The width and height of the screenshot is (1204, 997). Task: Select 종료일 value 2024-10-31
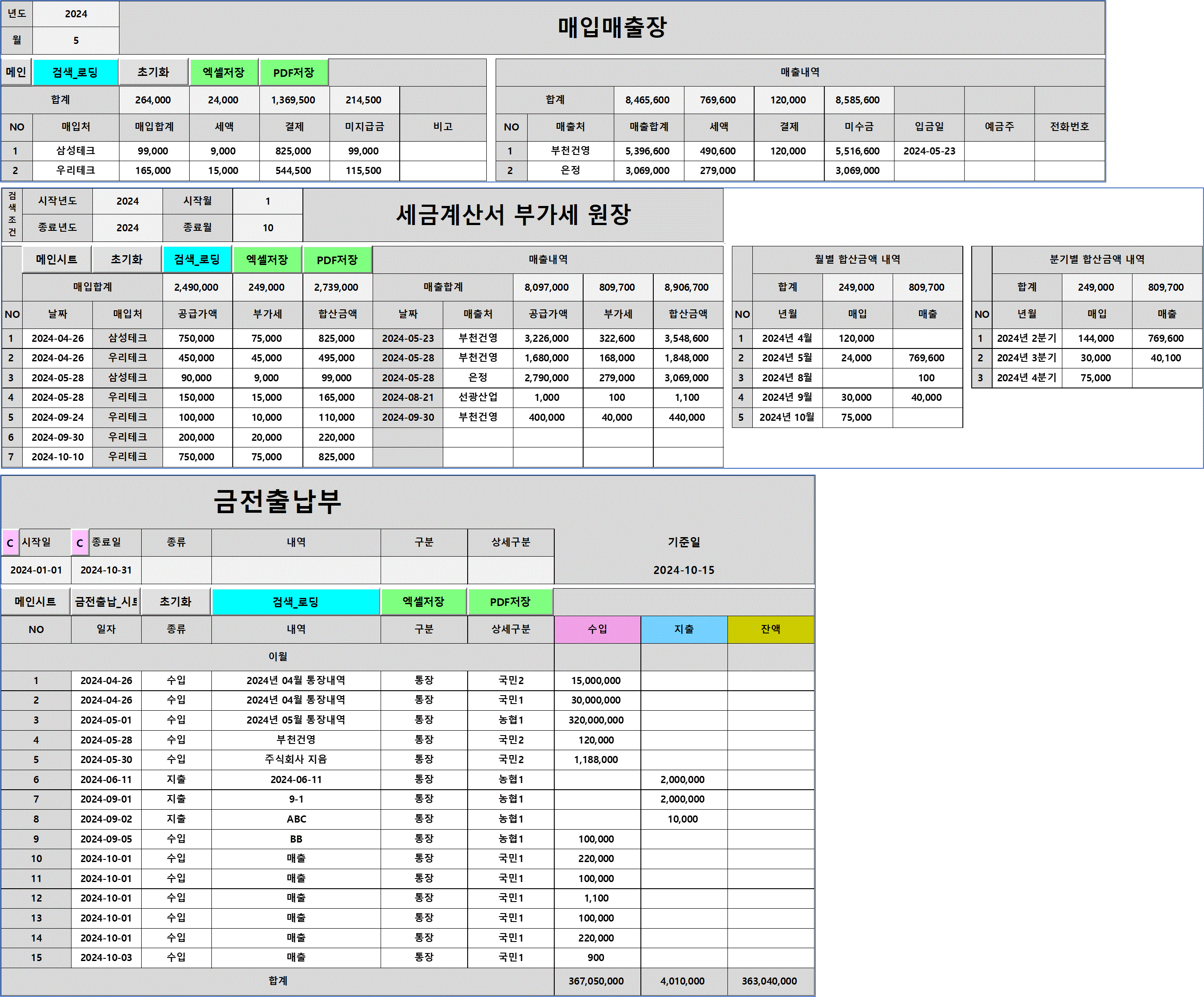tap(106, 570)
